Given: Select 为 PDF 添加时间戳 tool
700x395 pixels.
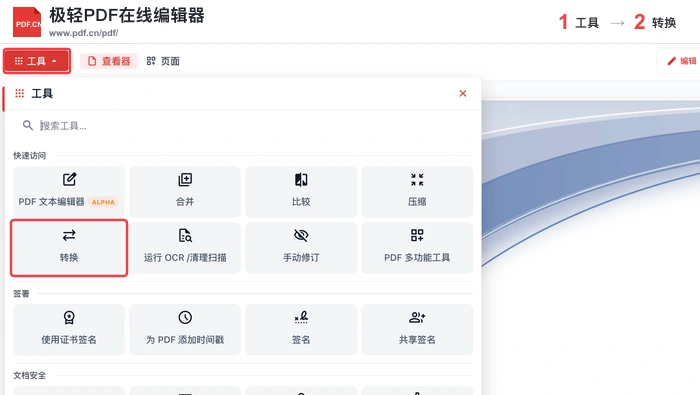Looking at the screenshot, I should pyautogui.click(x=185, y=329).
